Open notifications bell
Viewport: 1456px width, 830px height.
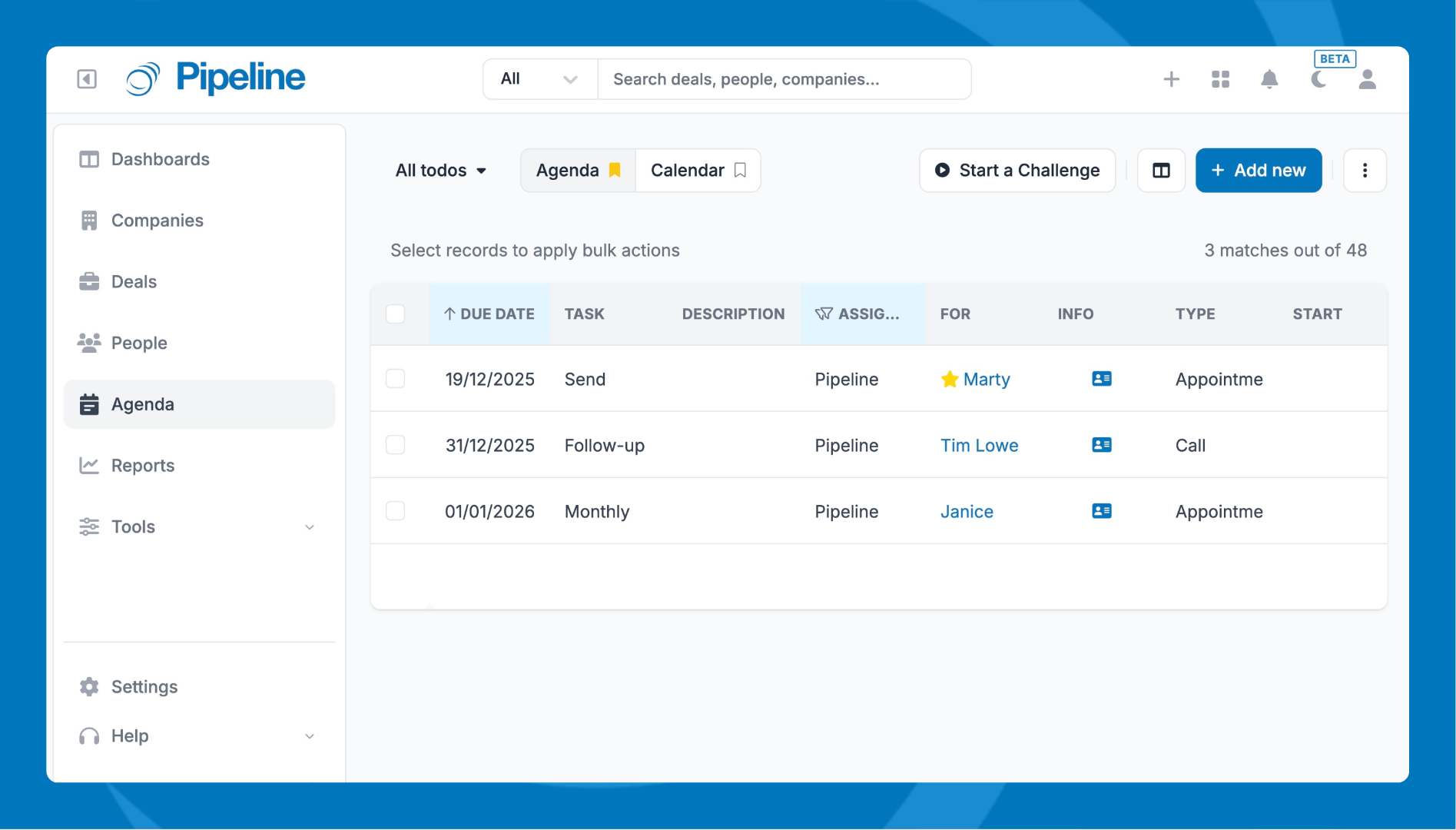pyautogui.click(x=1269, y=79)
